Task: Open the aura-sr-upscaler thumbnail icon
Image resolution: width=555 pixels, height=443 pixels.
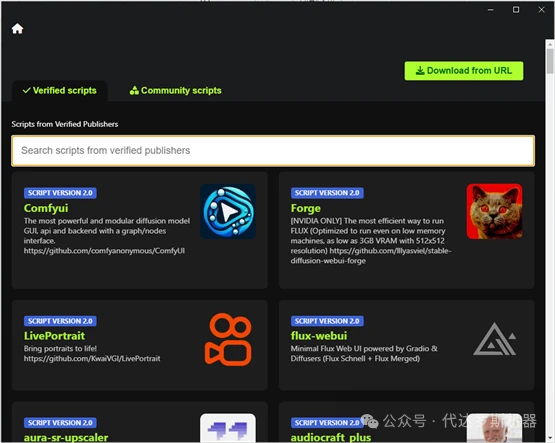Action: point(228,428)
